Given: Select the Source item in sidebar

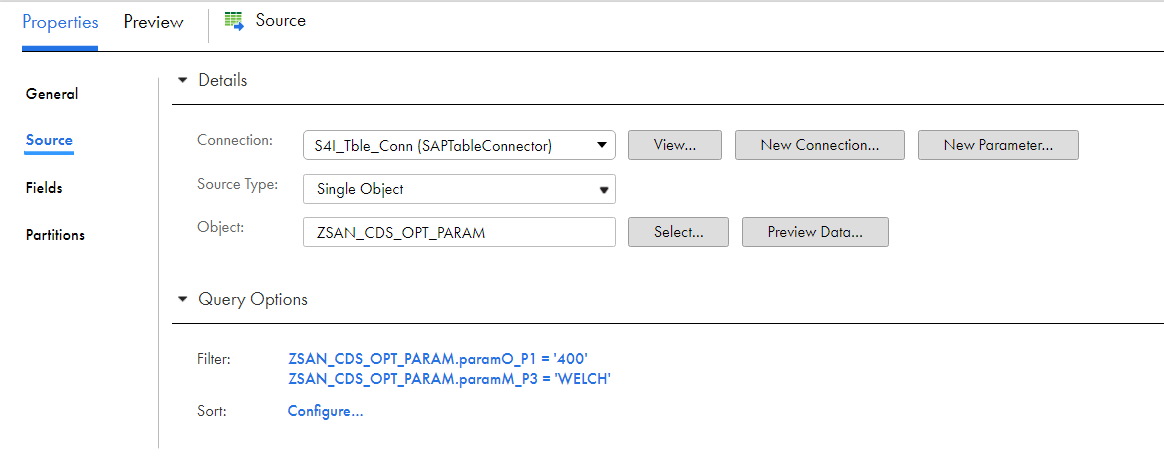Looking at the screenshot, I should click(x=49, y=140).
